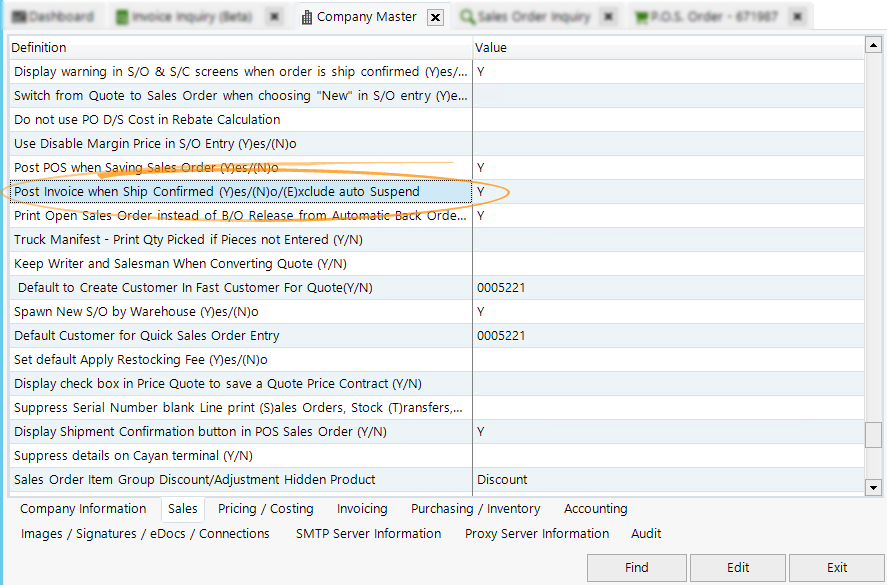This screenshot has width=887, height=585.
Task: Click the Dashboard gauge icon
Action: tap(20, 16)
